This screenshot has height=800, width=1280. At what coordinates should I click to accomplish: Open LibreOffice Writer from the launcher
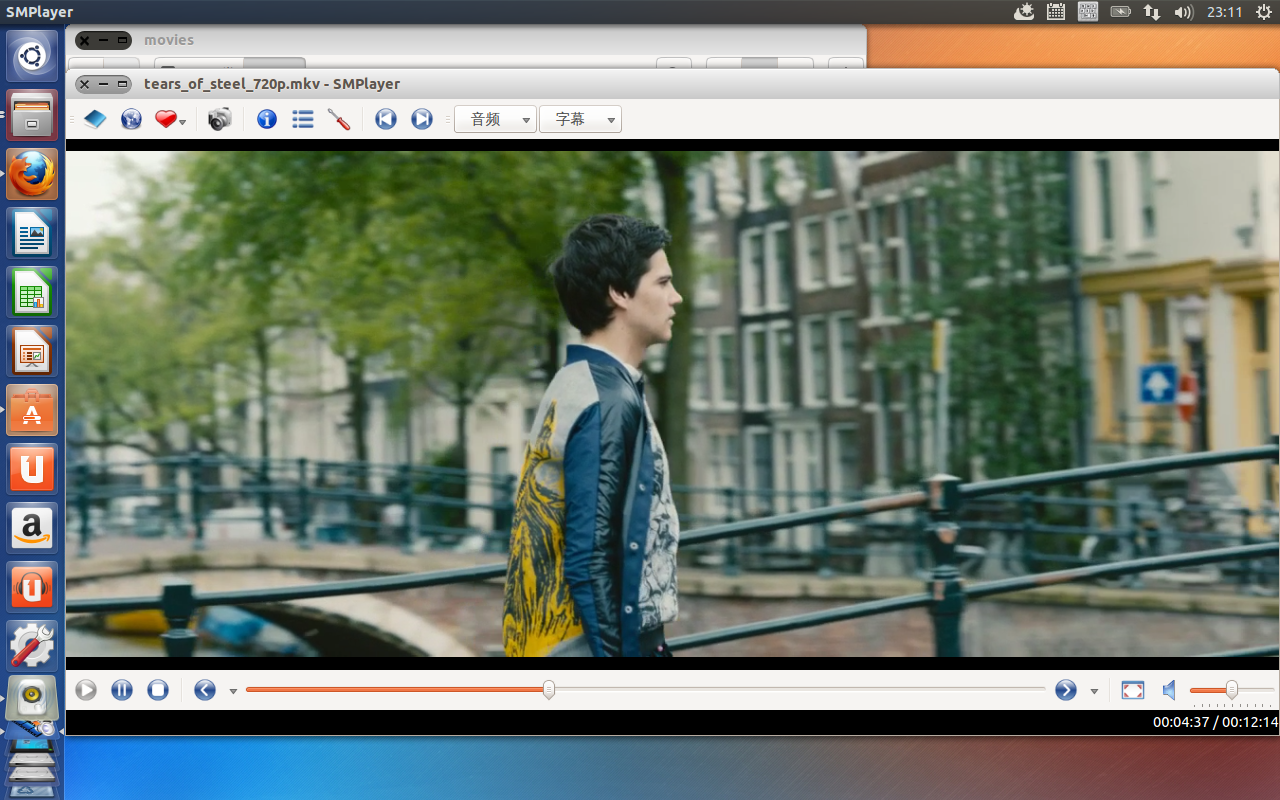point(32,232)
